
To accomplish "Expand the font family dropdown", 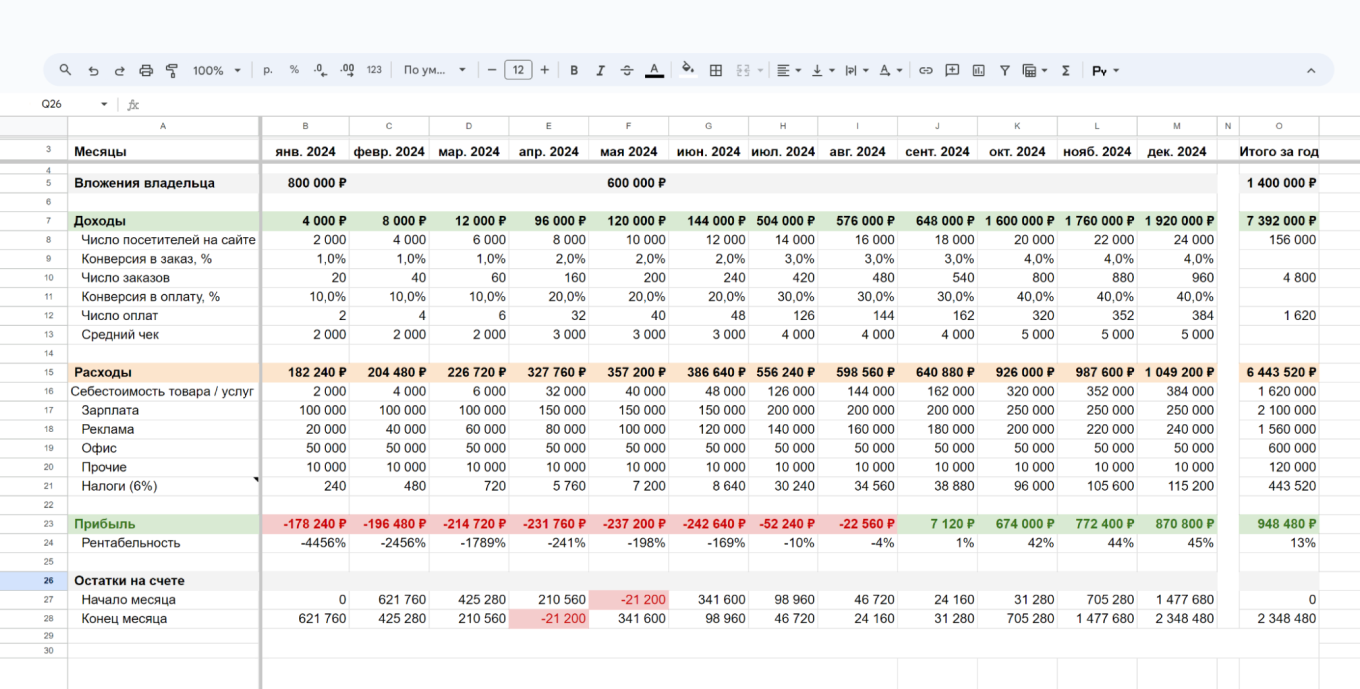I will pyautogui.click(x=435, y=70).
